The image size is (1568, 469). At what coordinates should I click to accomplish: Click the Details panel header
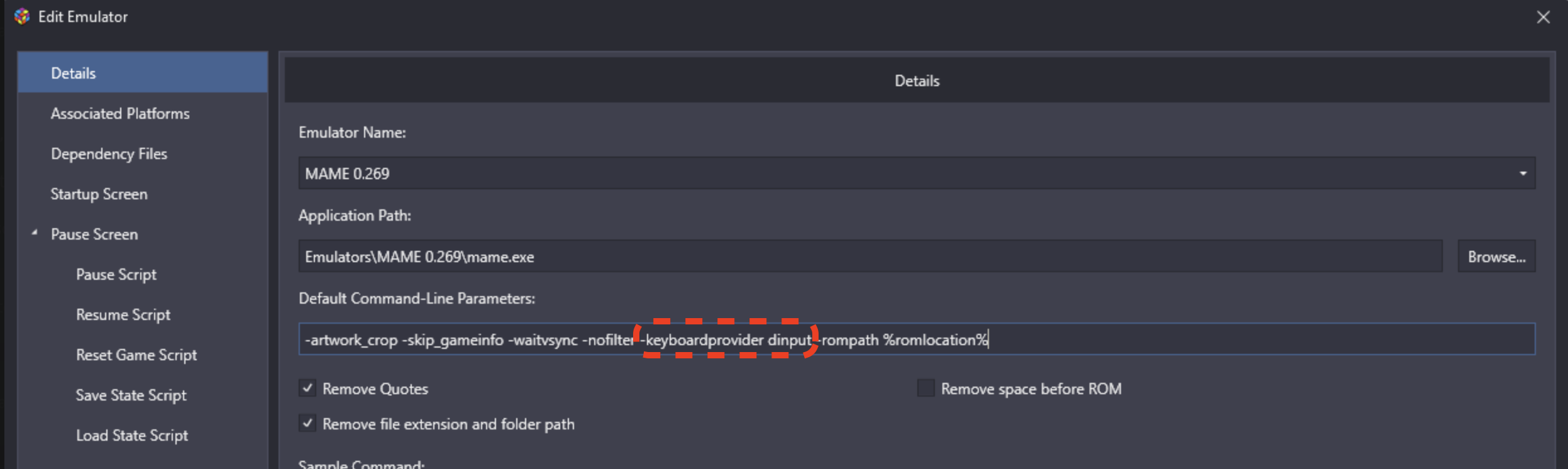click(917, 80)
